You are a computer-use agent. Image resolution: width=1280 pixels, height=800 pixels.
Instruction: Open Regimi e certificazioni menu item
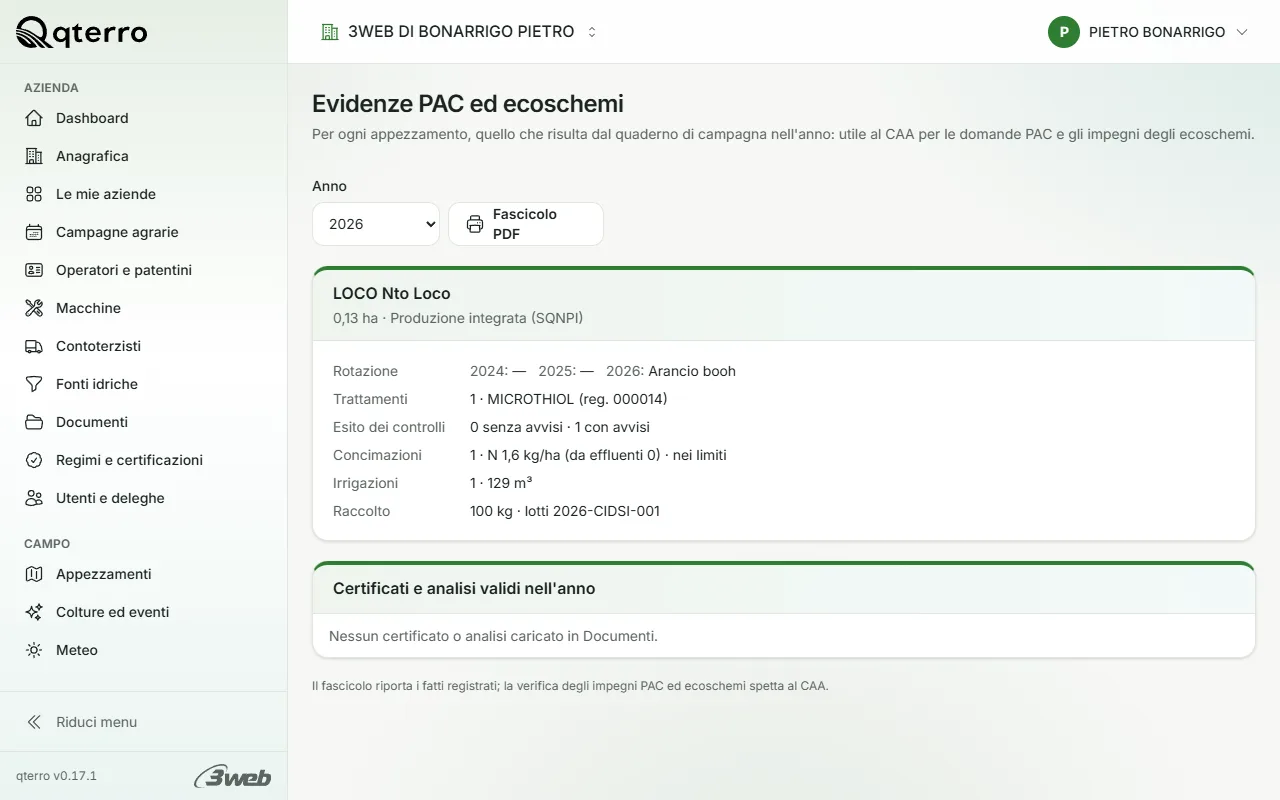tap(143, 460)
